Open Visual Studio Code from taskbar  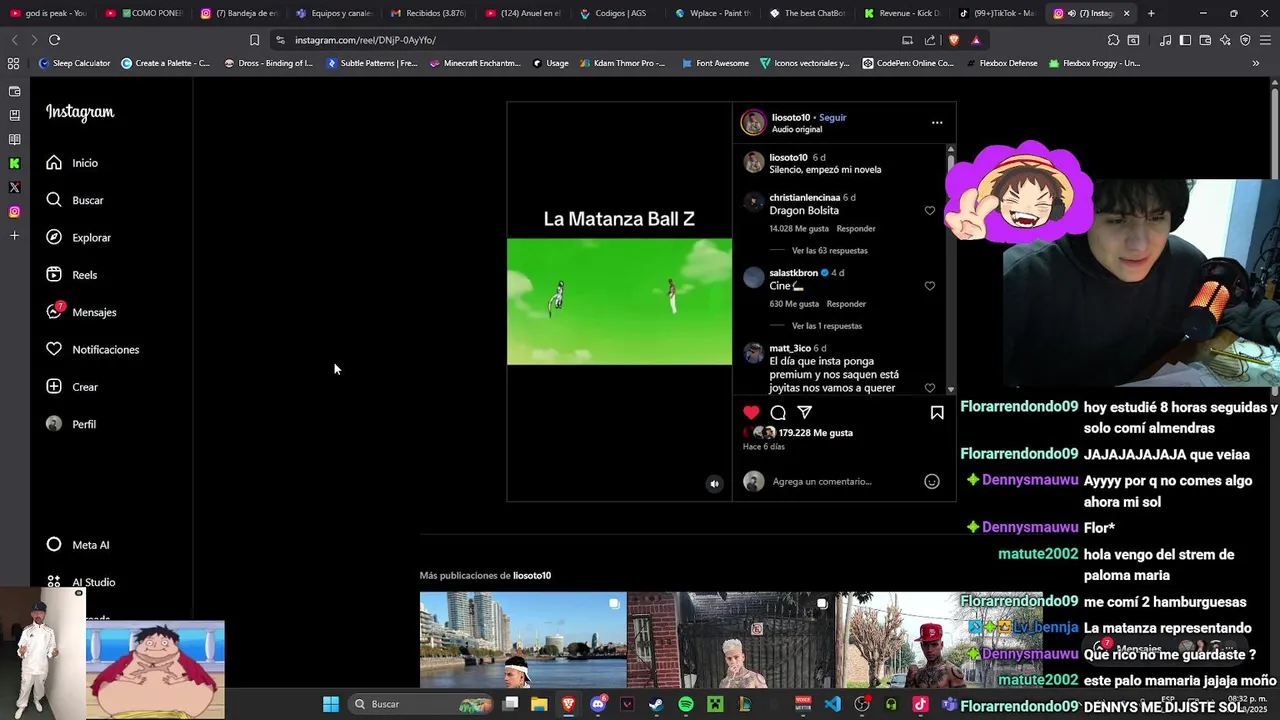[832, 704]
